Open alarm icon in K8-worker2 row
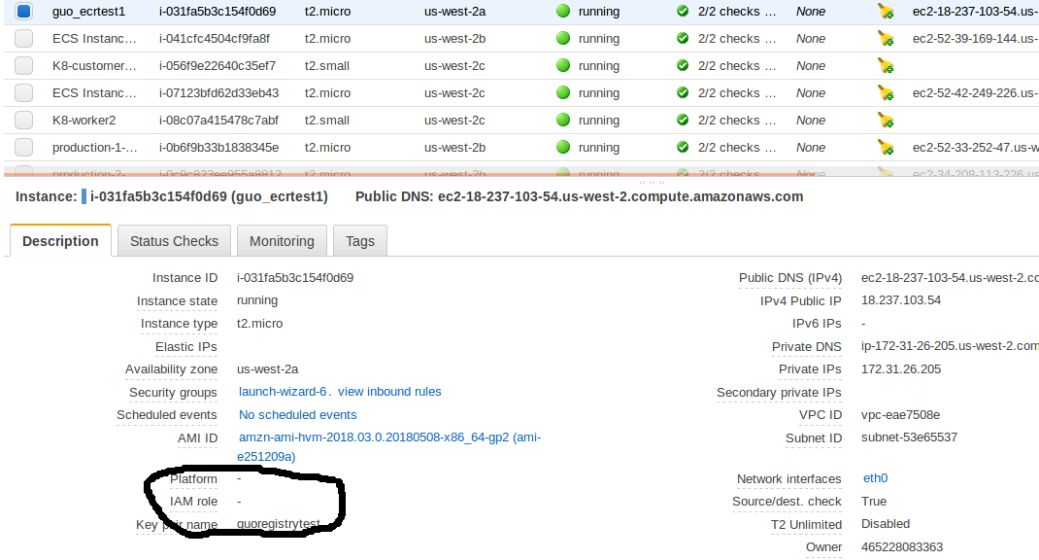1039x560 pixels. 884,120
